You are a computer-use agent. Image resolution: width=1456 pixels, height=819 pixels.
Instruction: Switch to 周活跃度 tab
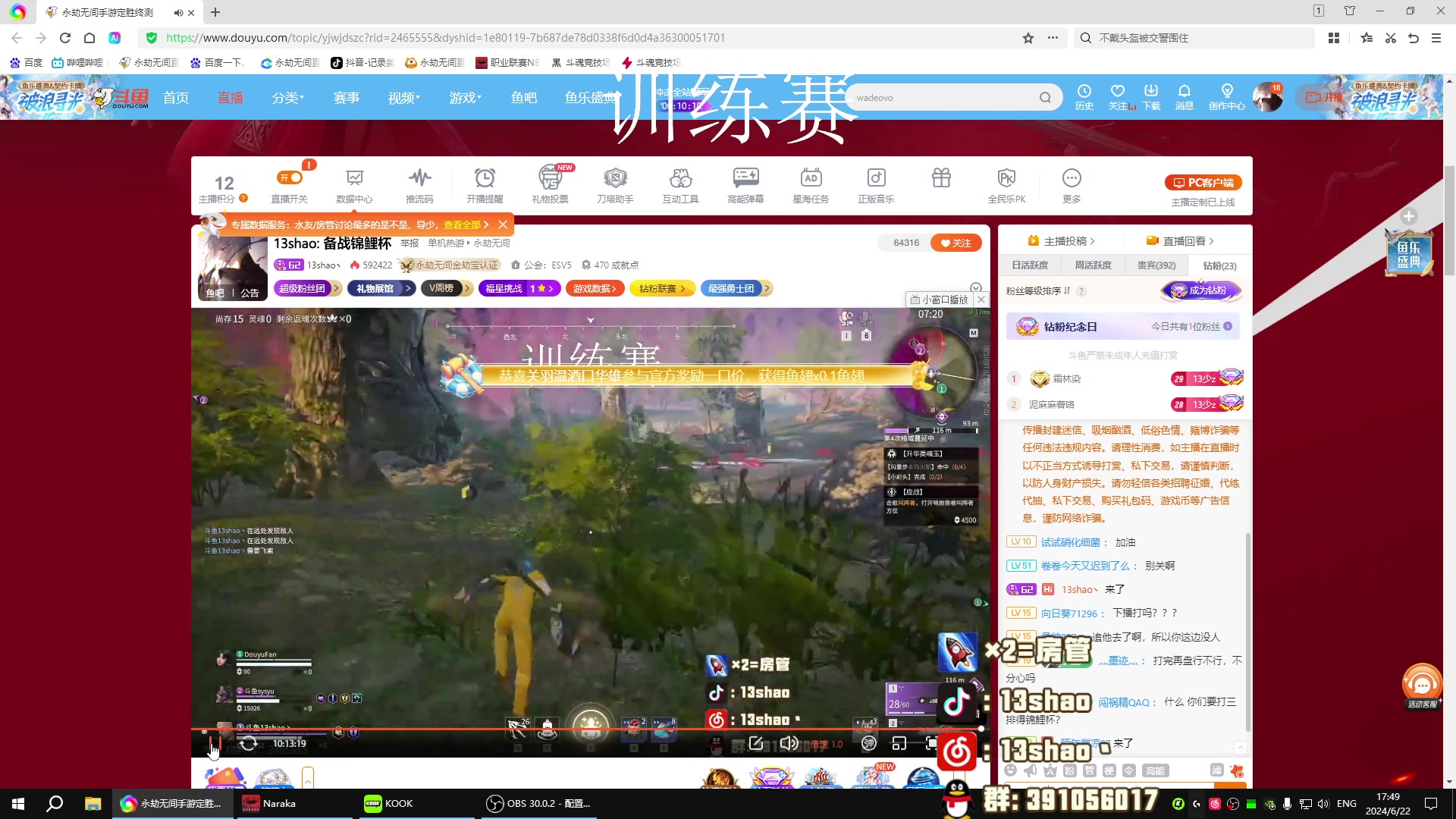coord(1093,265)
